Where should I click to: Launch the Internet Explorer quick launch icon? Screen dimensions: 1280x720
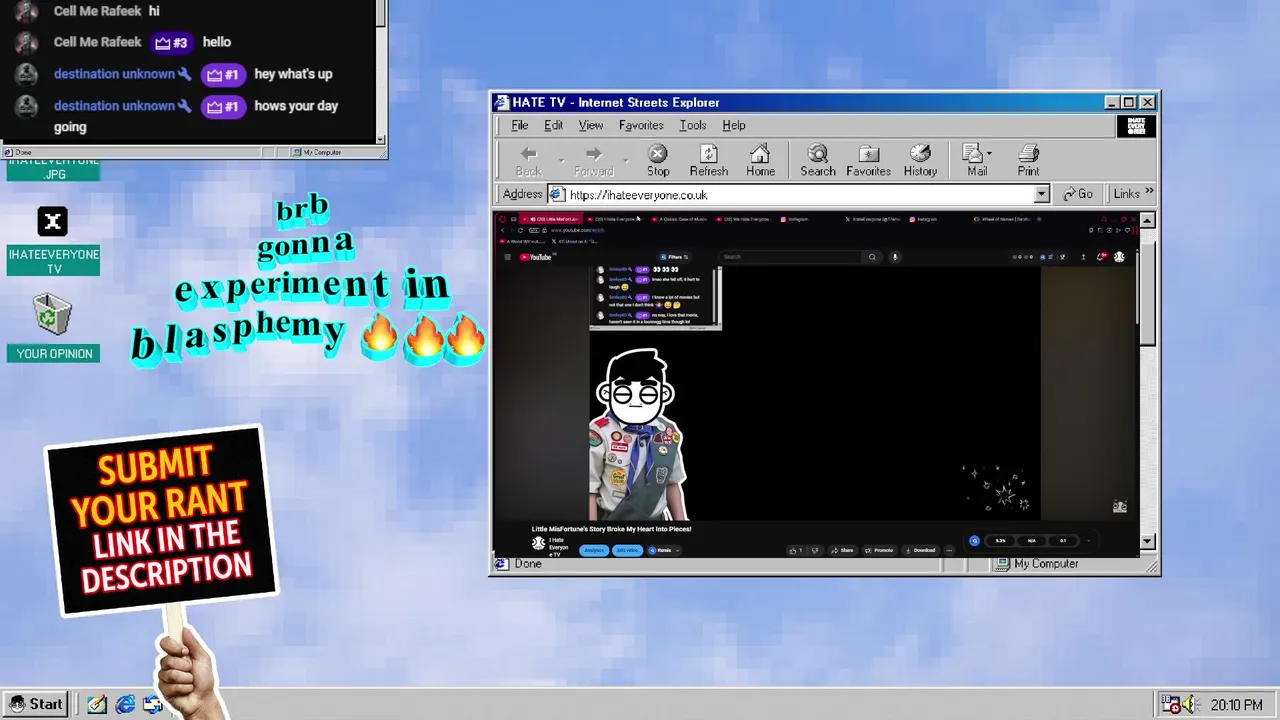125,704
